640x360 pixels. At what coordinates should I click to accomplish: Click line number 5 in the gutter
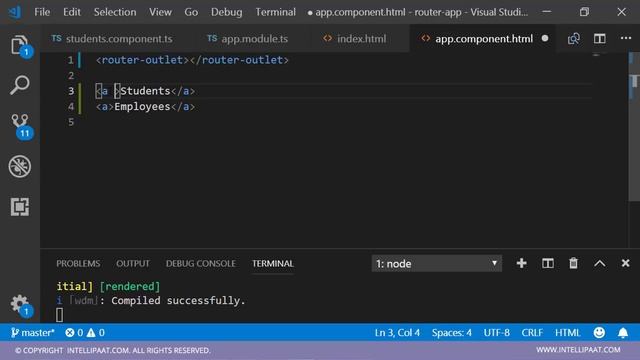coord(71,122)
